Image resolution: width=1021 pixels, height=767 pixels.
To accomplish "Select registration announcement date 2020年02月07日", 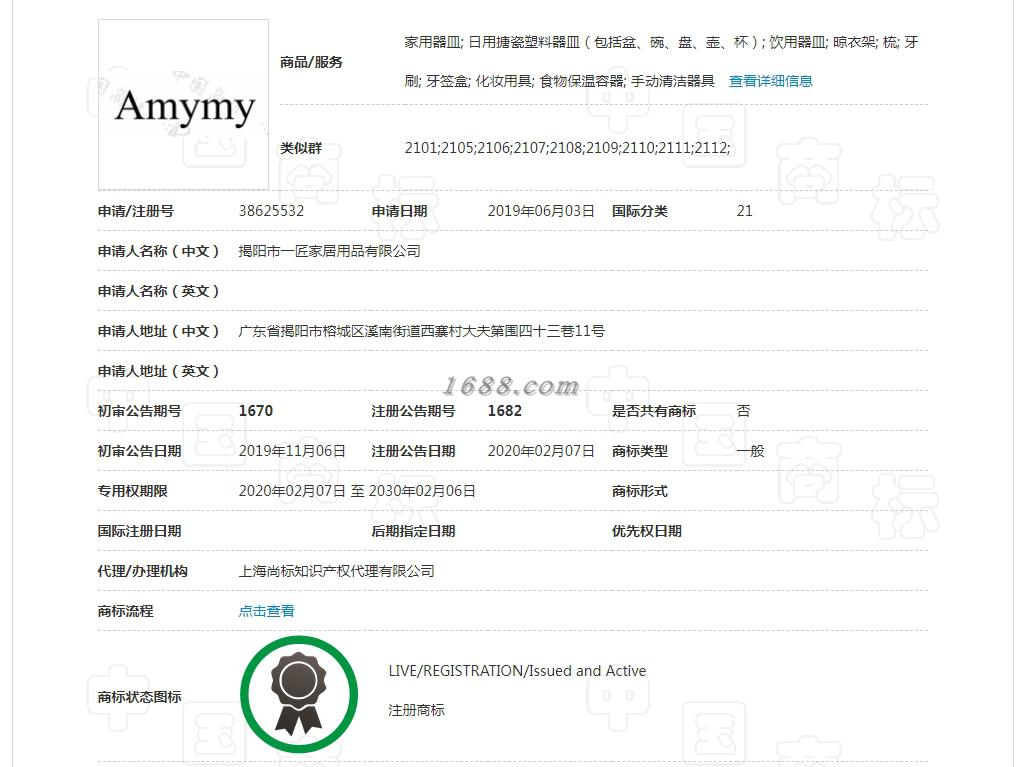I will 541,451.
